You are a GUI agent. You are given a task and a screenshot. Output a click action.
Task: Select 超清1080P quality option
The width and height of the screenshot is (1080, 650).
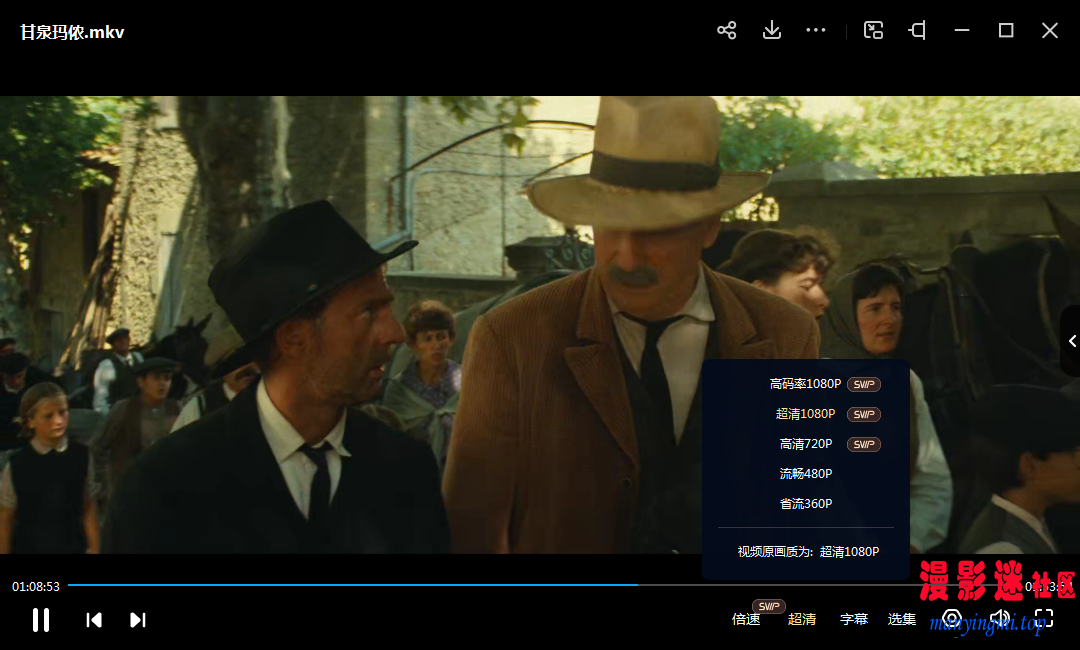tap(805, 414)
